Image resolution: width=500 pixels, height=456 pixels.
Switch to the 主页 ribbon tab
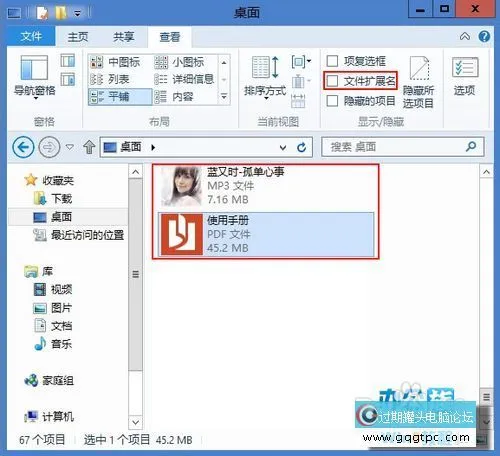[78, 37]
